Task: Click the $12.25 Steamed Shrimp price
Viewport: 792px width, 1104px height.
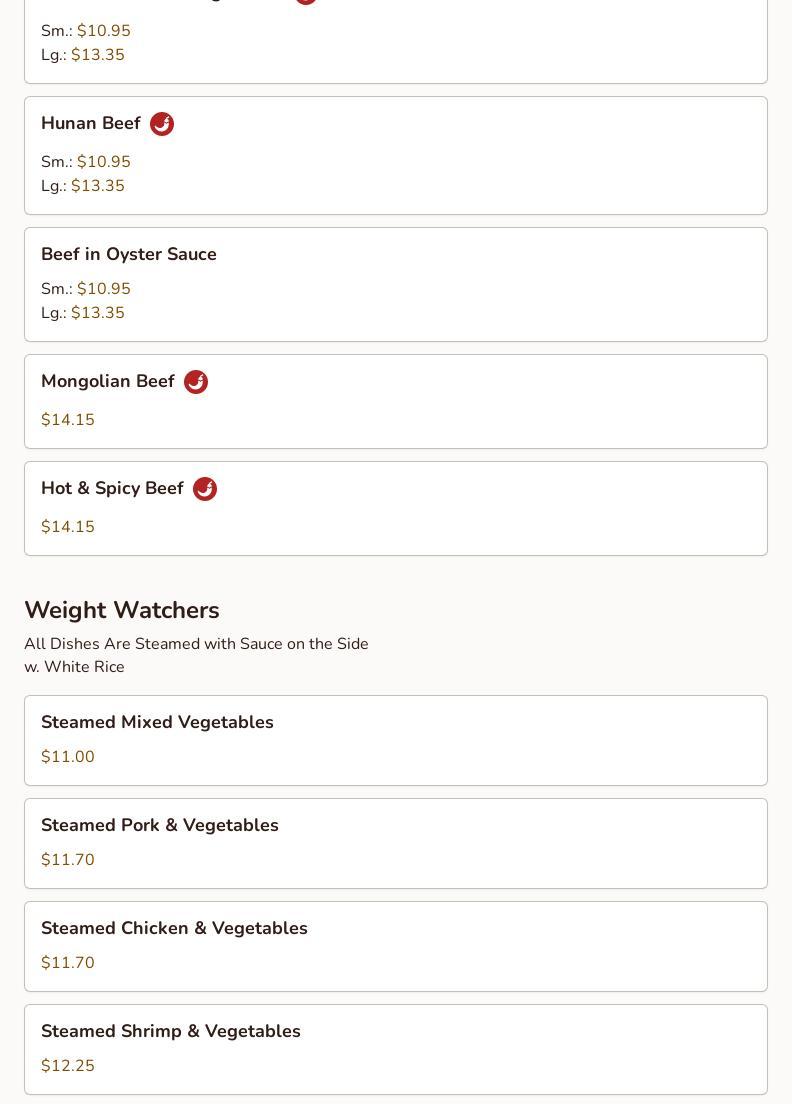Action: point(68,1065)
